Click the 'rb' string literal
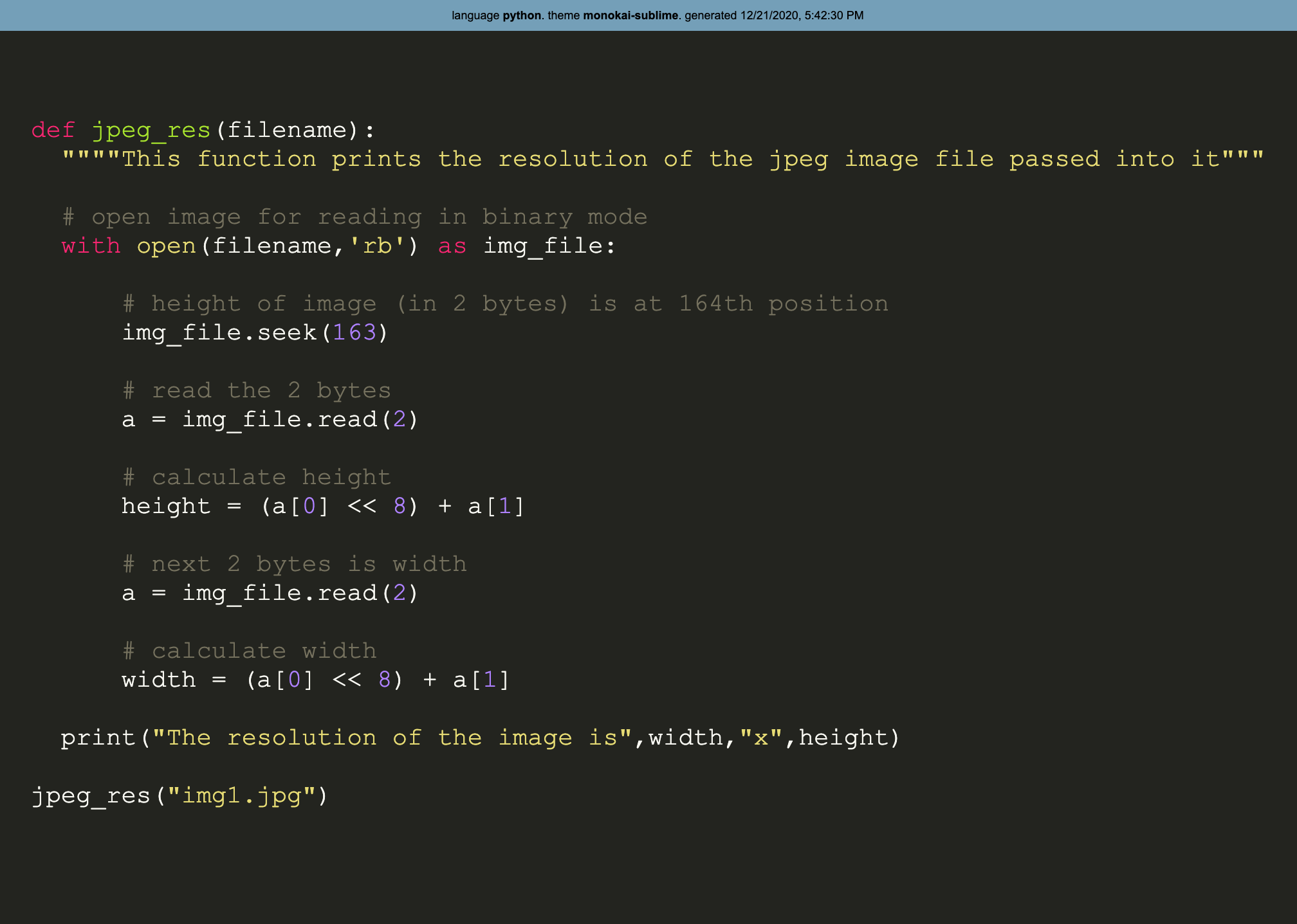The height and width of the screenshot is (924, 1297). click(x=377, y=246)
